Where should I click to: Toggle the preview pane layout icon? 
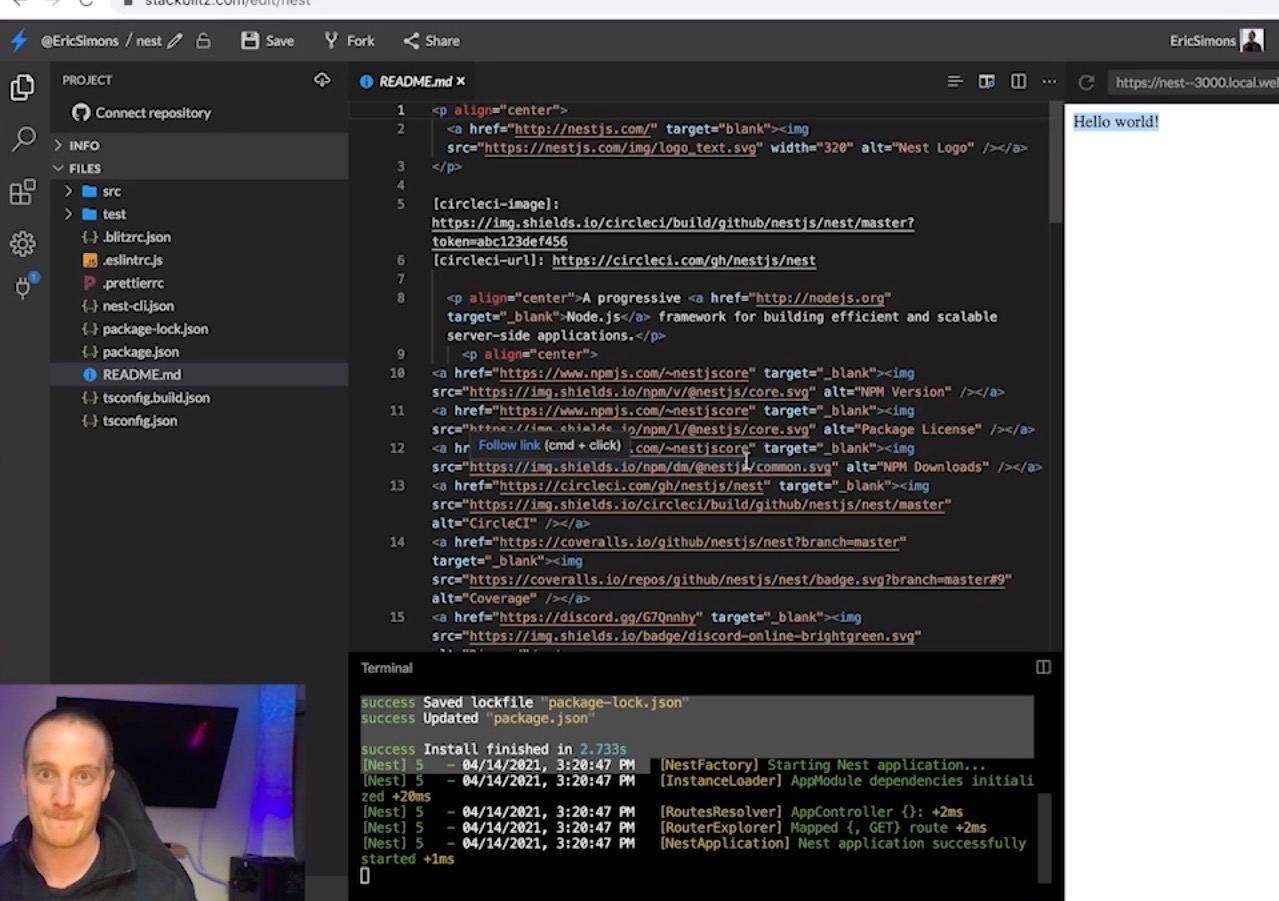tap(986, 81)
